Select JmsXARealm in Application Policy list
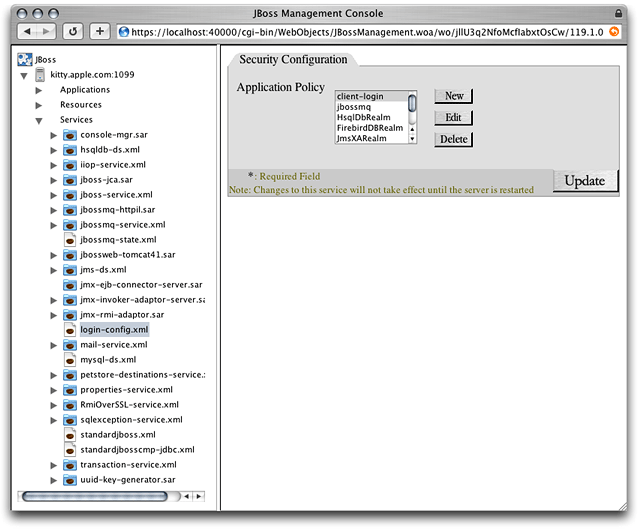The image size is (639, 530). [371, 139]
